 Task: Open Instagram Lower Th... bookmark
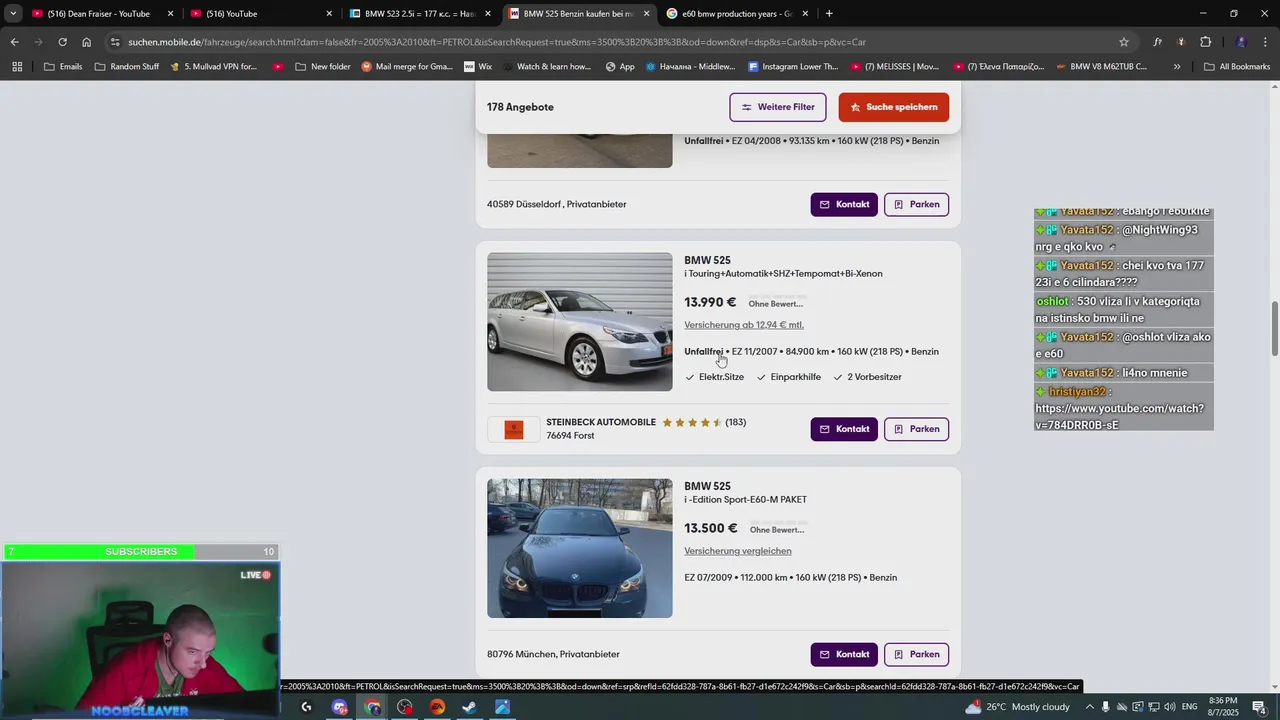click(x=793, y=67)
